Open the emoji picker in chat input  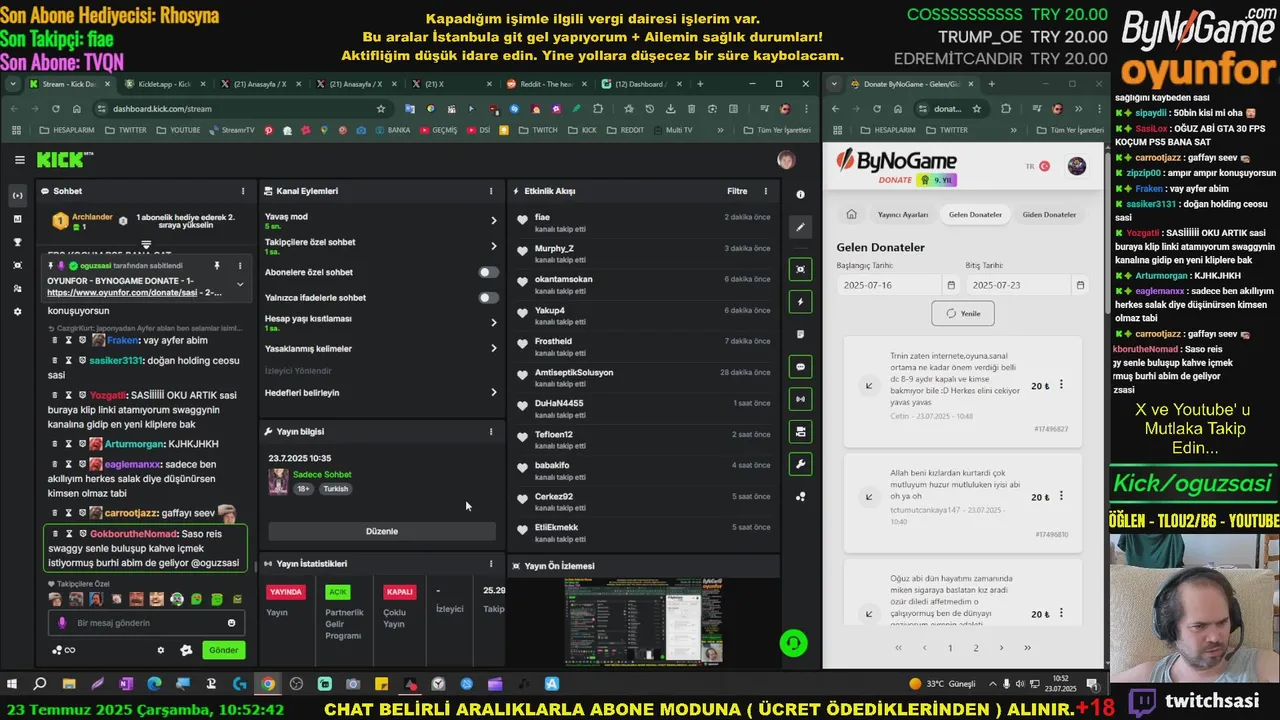(232, 623)
